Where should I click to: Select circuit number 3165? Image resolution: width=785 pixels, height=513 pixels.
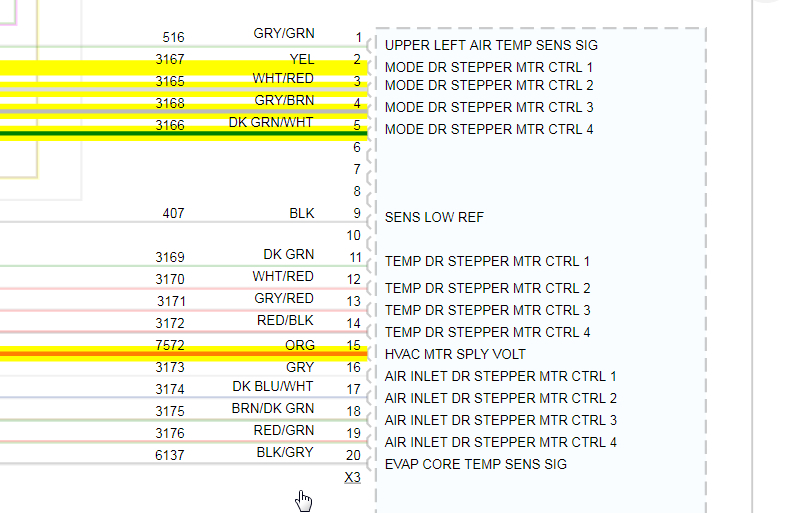(x=170, y=81)
